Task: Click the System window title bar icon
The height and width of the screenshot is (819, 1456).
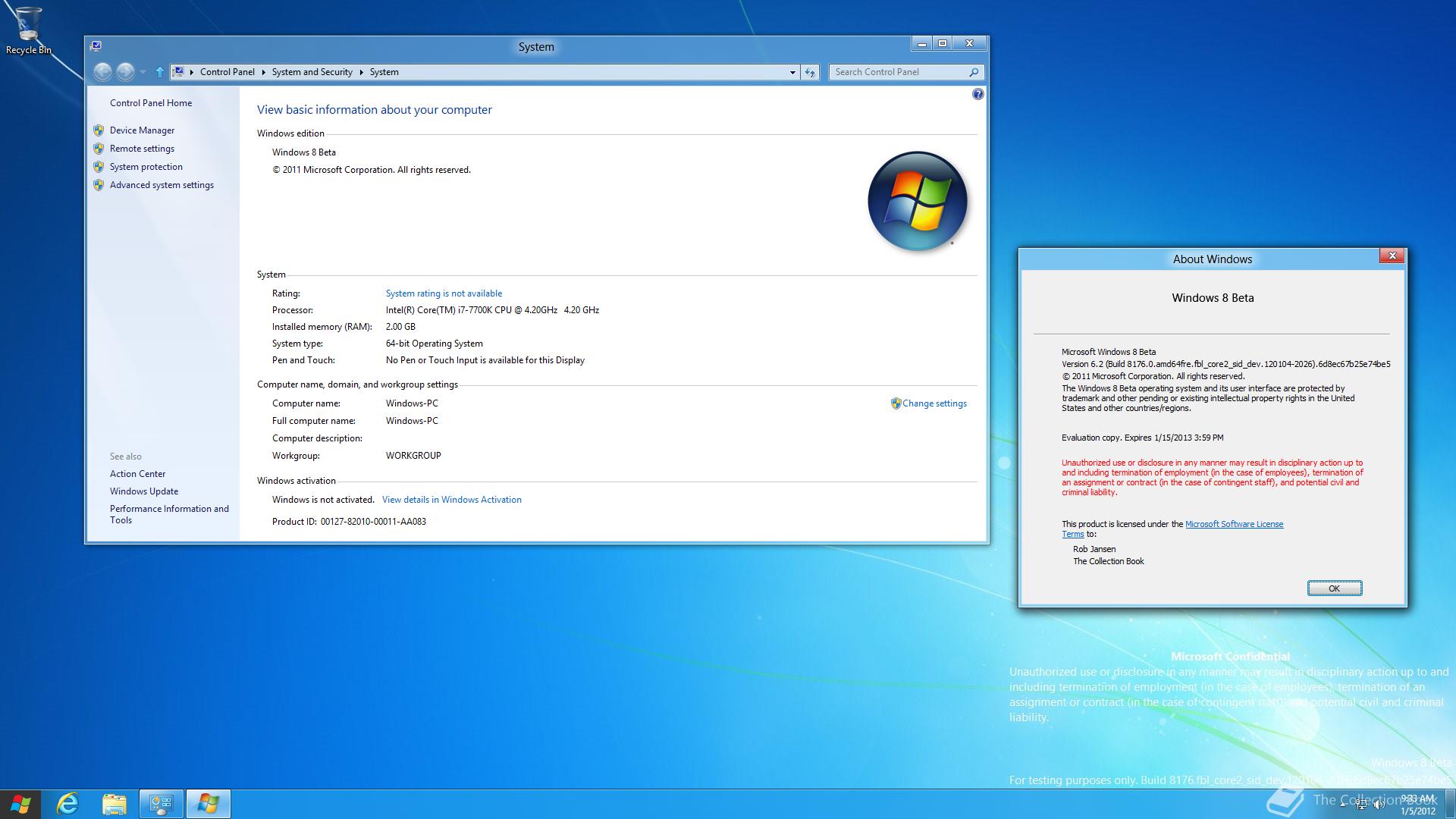Action: [x=96, y=45]
